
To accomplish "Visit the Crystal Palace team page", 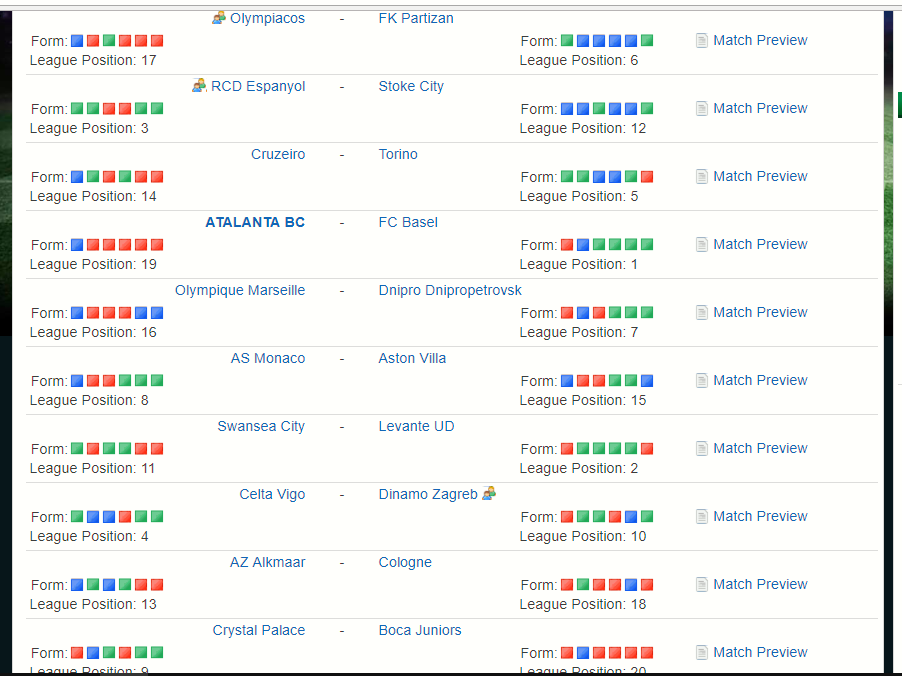I will pyautogui.click(x=259, y=630).
